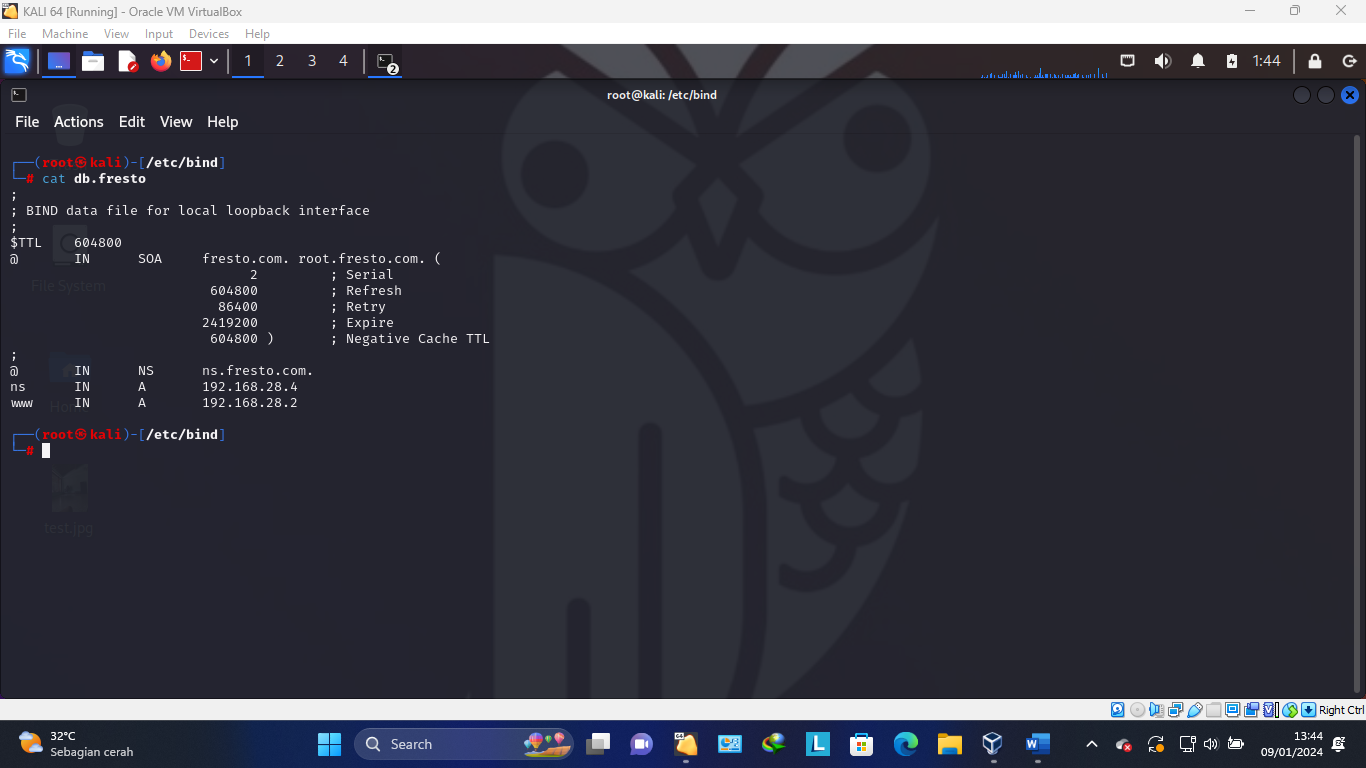
Task: Open Windows clock showing 13:44 09/01/2024
Action: (x=1294, y=744)
